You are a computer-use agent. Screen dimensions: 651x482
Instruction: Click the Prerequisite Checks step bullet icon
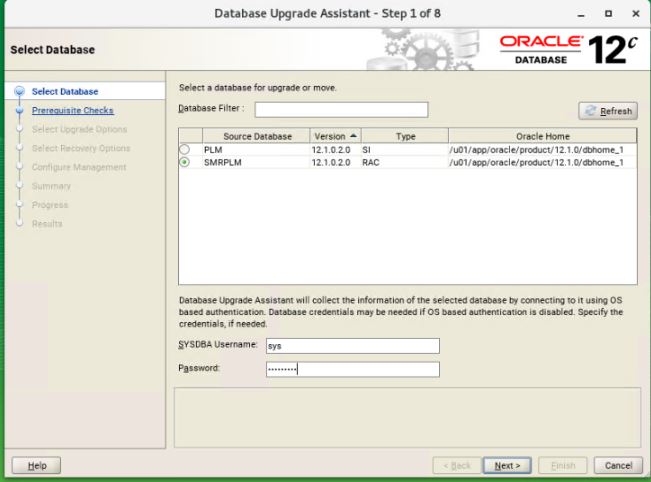tap(19, 110)
